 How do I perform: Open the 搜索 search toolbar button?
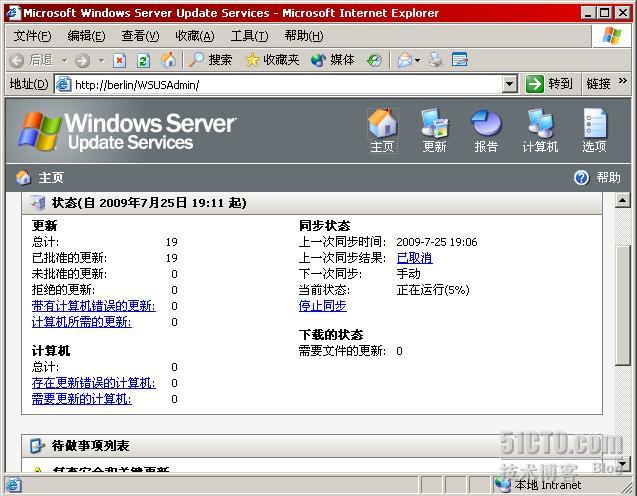(x=210, y=61)
